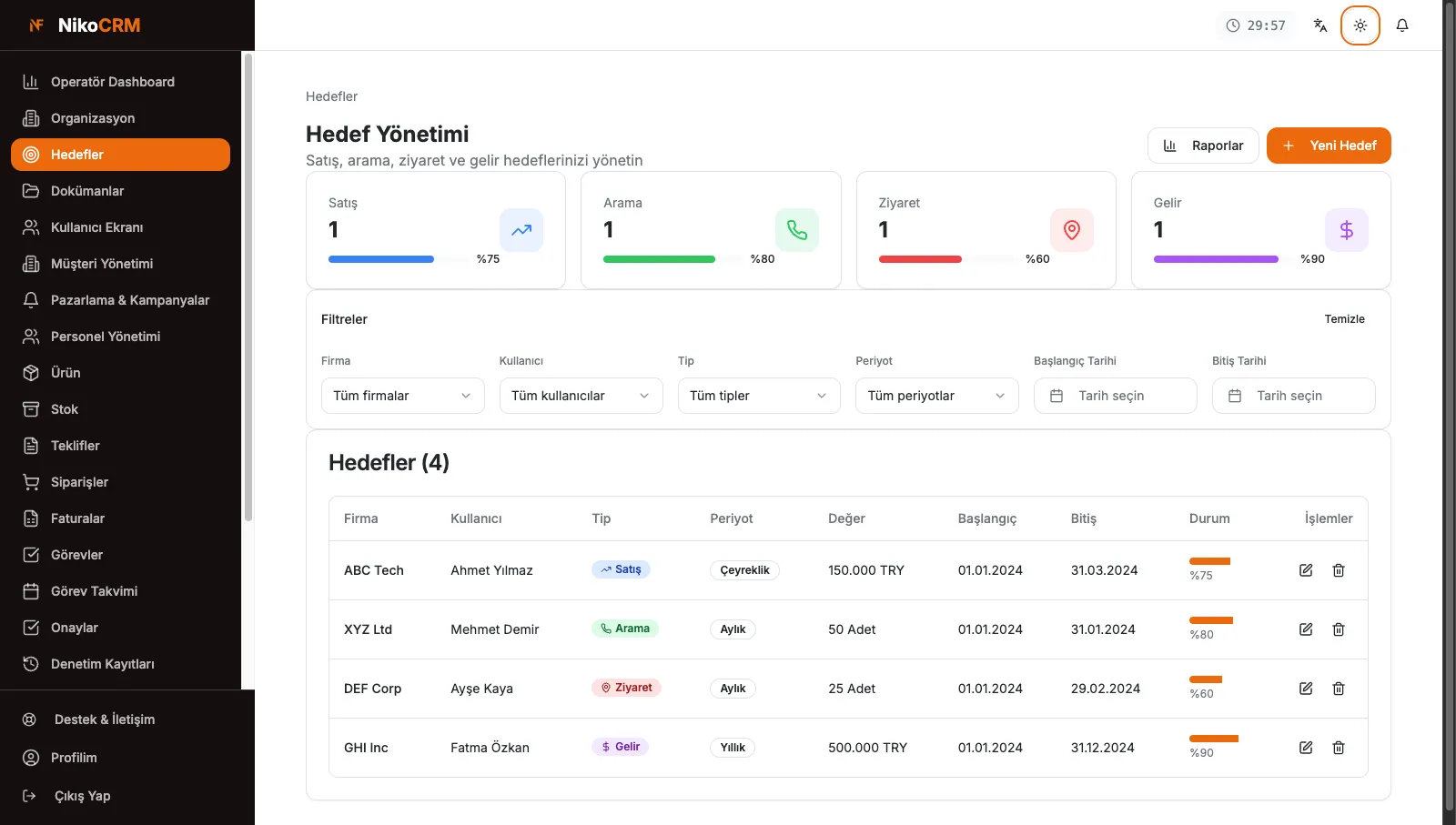Image resolution: width=1456 pixels, height=825 pixels.
Task: Expand the Tüm tipler dropdown
Action: tap(759, 396)
